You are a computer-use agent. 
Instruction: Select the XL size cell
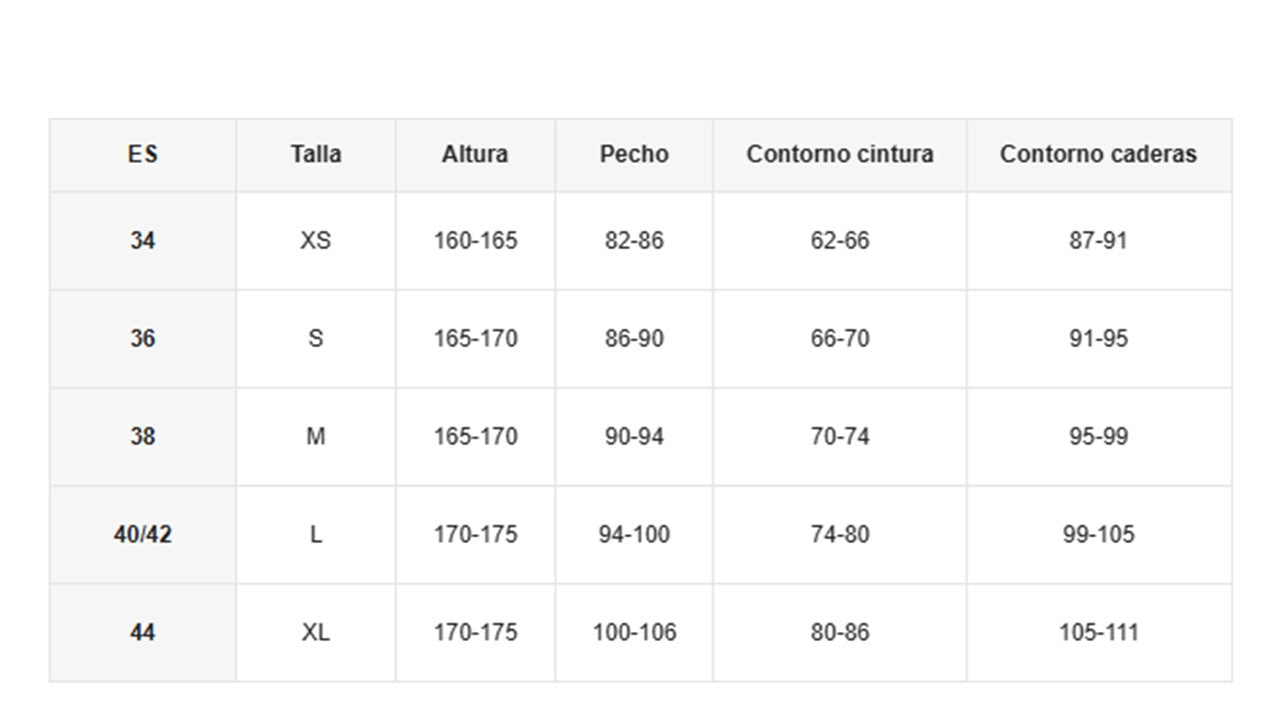(x=316, y=633)
